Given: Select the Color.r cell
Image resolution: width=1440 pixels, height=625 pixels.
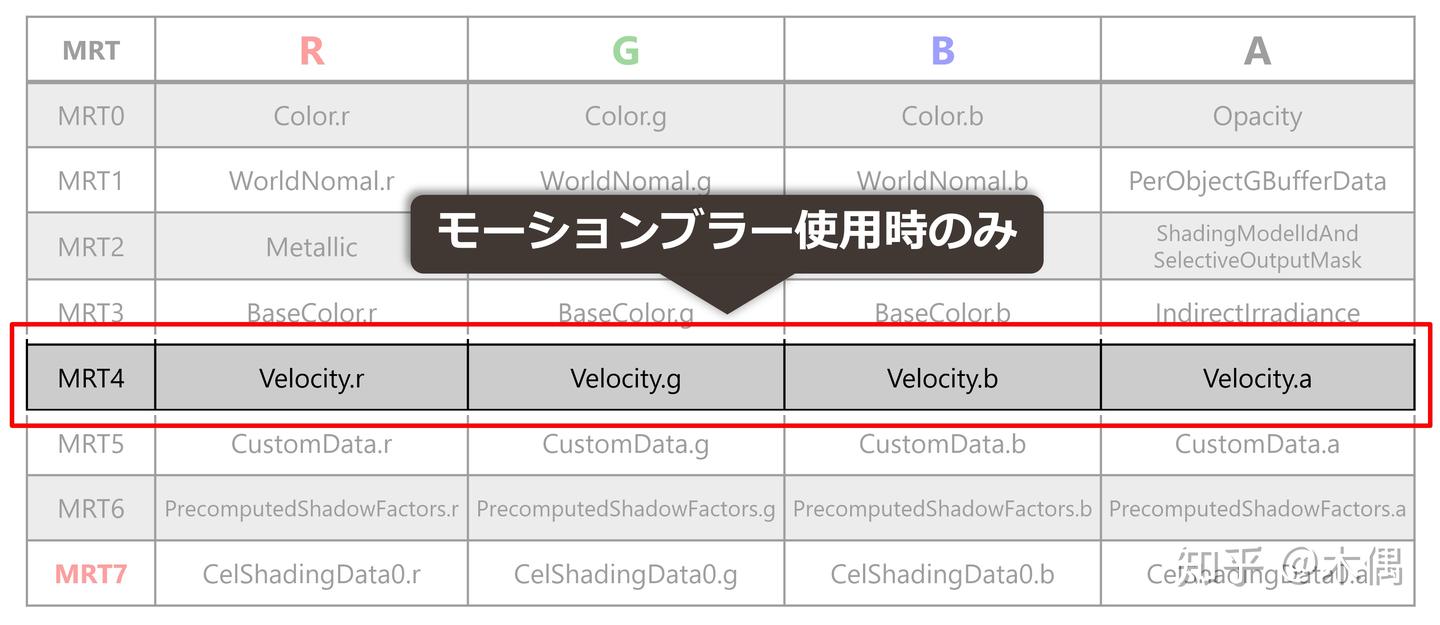Looking at the screenshot, I should coord(311,116).
